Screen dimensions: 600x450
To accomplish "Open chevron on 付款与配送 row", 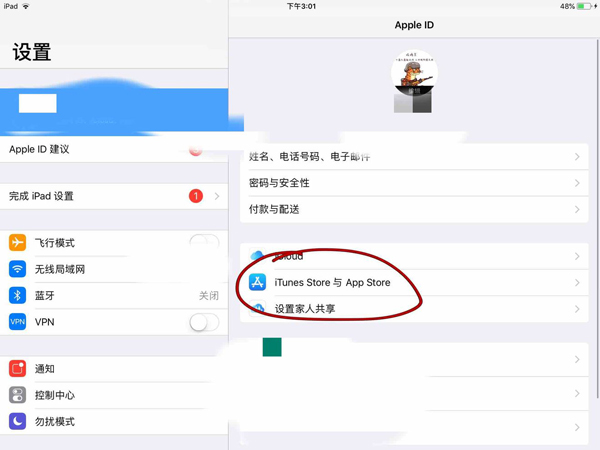I will pos(577,209).
